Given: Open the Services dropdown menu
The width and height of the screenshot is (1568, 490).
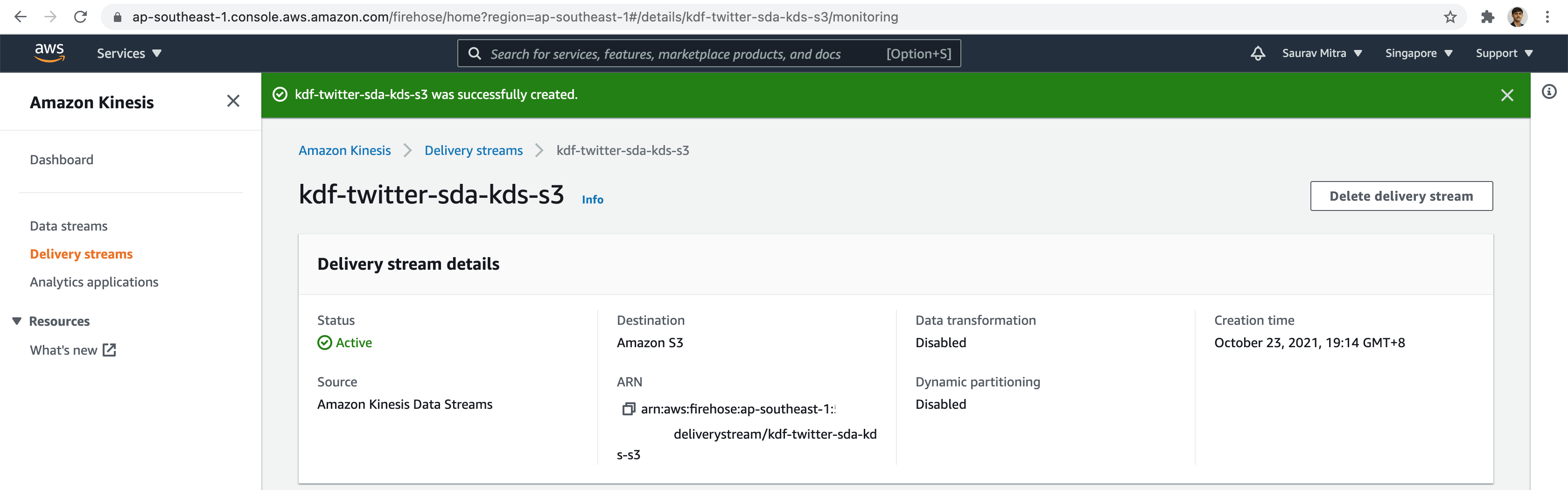Looking at the screenshot, I should coord(129,54).
